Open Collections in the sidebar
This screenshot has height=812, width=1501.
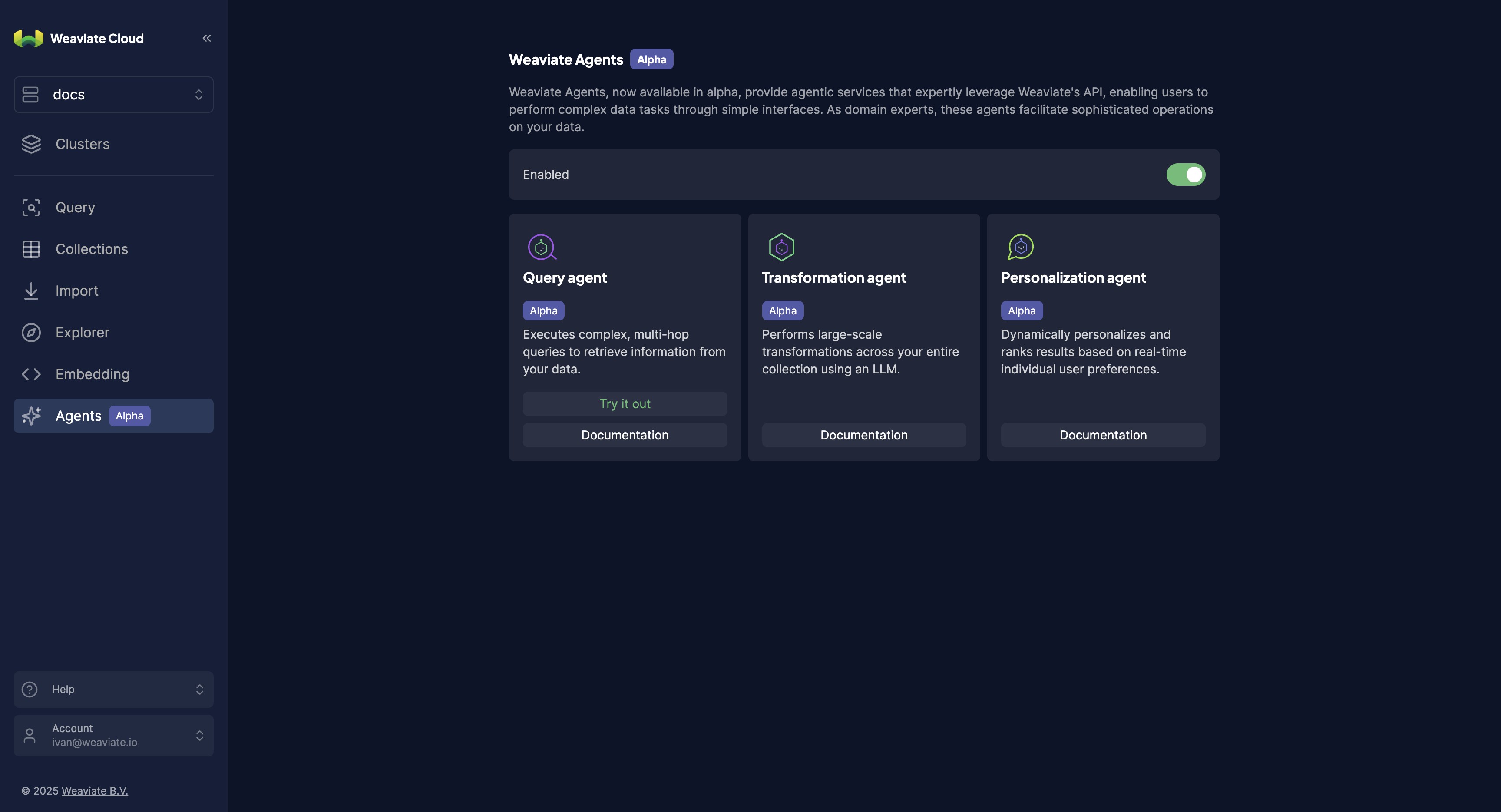(114, 249)
